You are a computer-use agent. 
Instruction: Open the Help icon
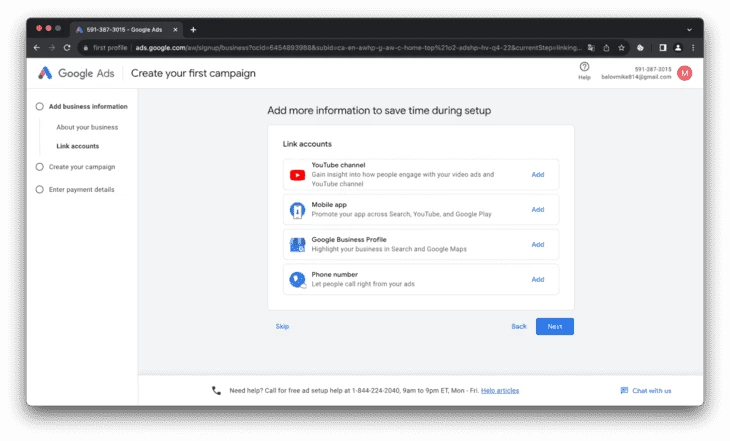click(584, 67)
